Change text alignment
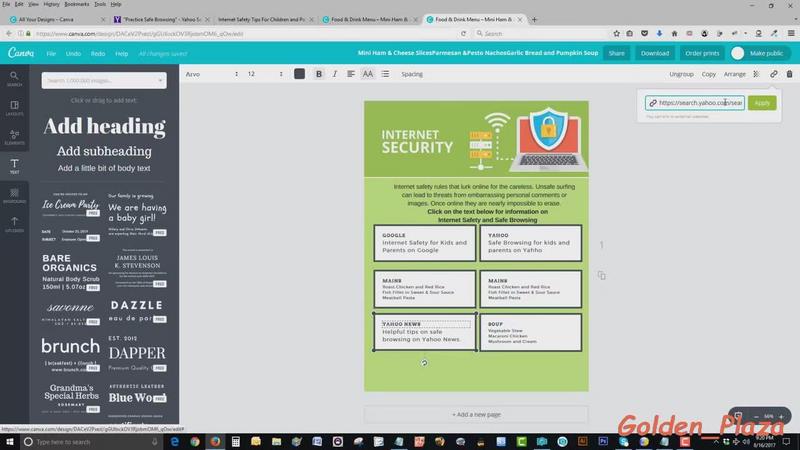The width and height of the screenshot is (800, 450). click(x=351, y=74)
